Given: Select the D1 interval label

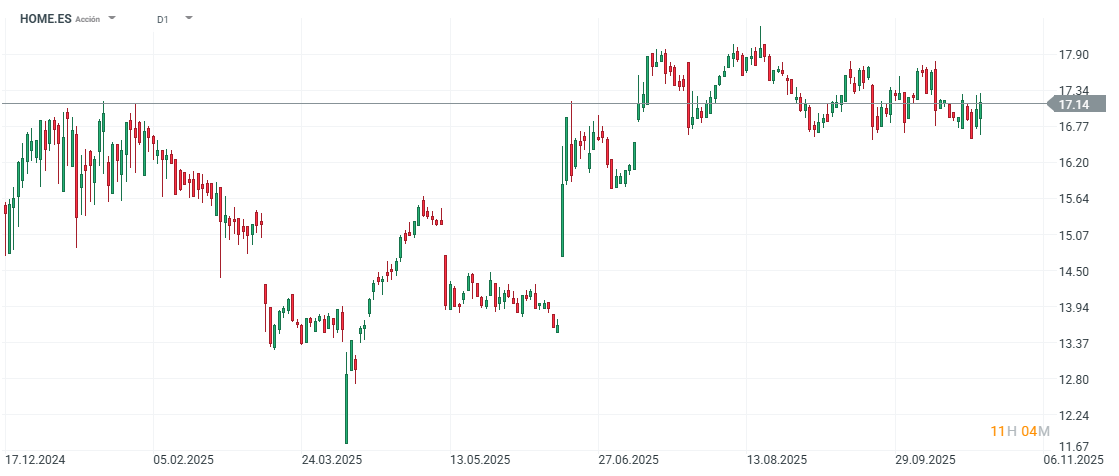Looking at the screenshot, I should [163, 19].
